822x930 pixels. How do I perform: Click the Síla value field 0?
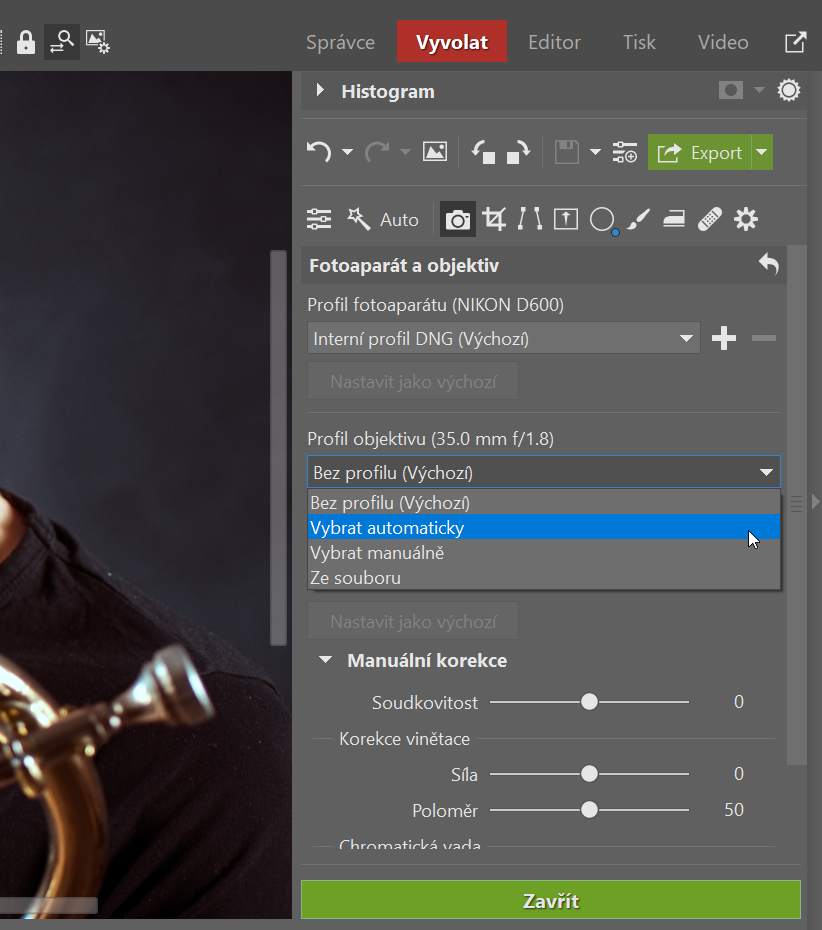[738, 773]
